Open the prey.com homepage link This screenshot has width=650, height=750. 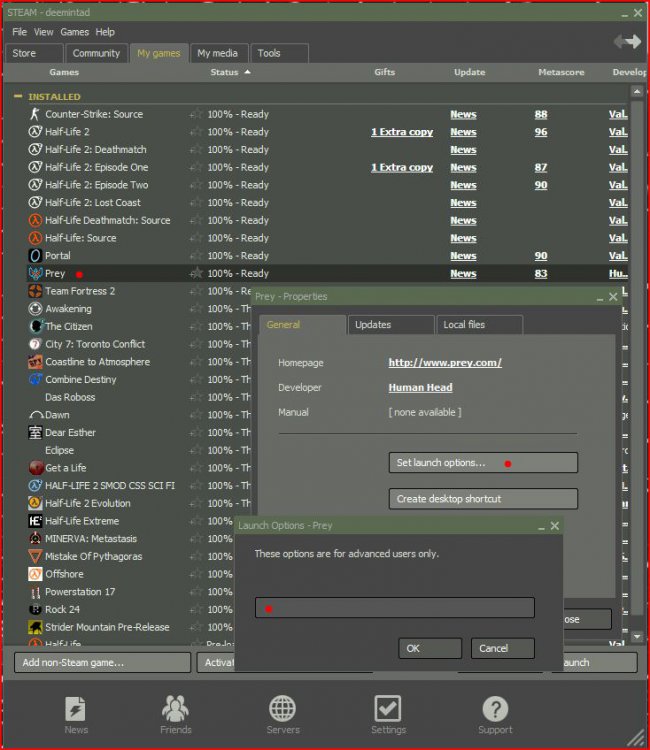(x=445, y=363)
